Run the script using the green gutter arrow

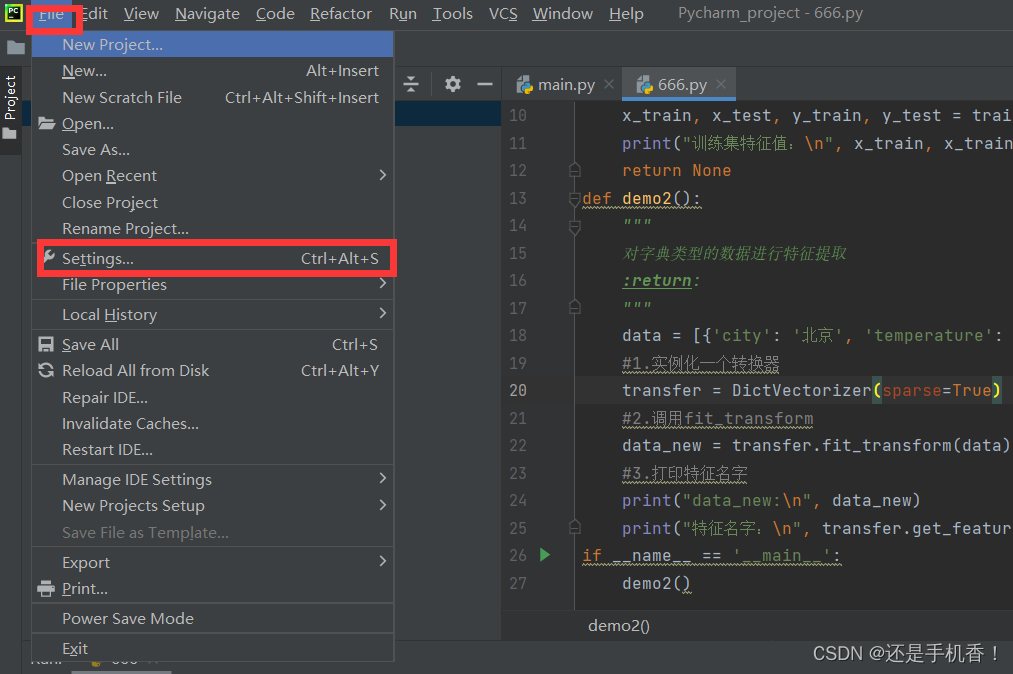click(545, 555)
